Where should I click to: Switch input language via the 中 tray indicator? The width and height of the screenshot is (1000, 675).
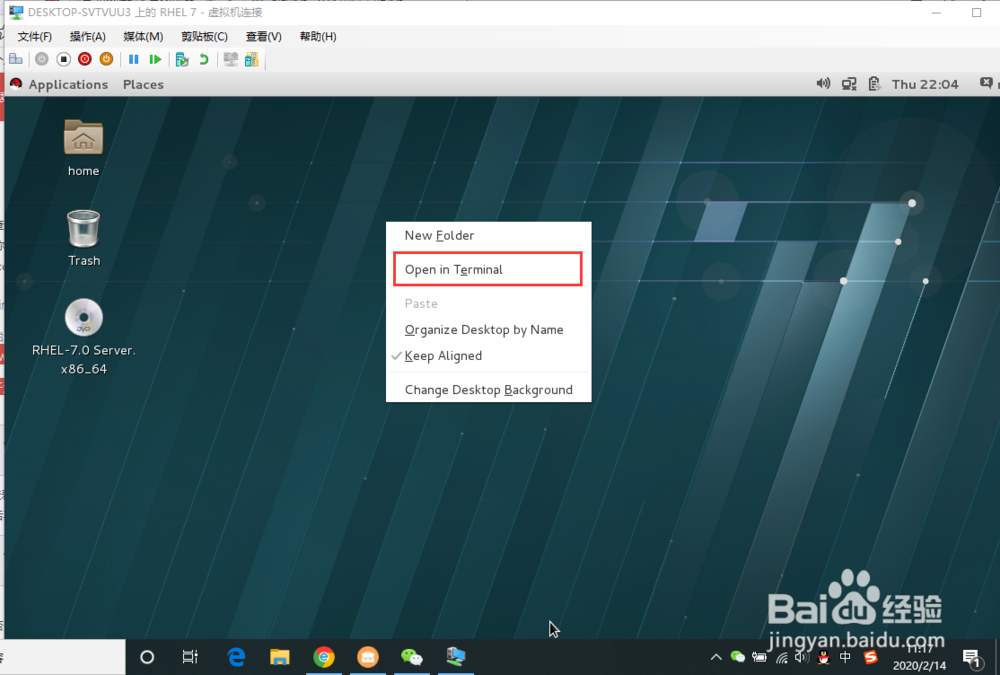[844, 658]
